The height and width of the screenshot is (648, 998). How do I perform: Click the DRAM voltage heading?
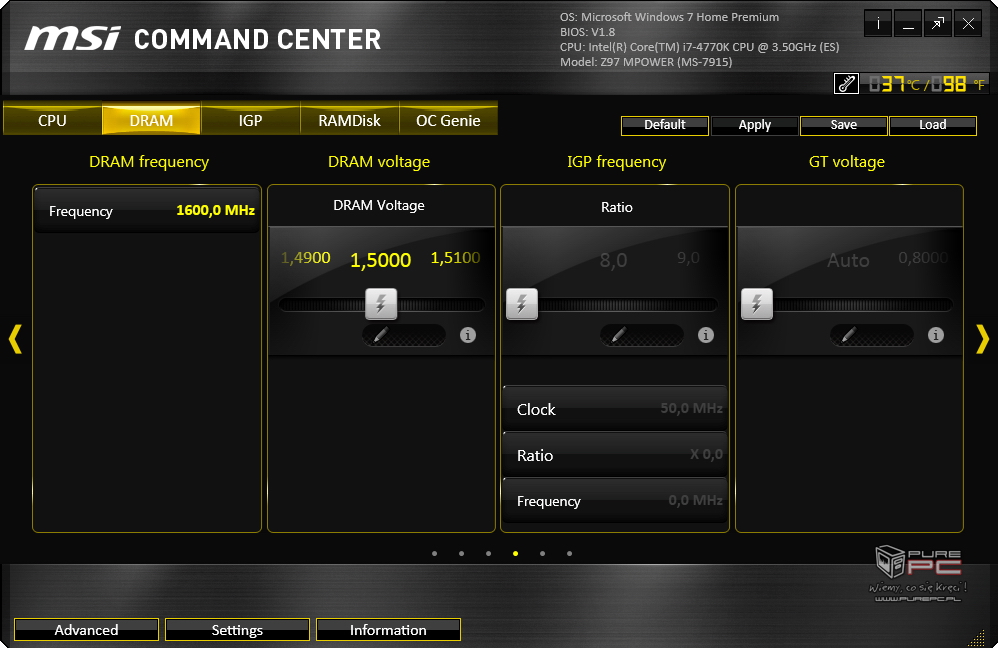[x=379, y=162]
